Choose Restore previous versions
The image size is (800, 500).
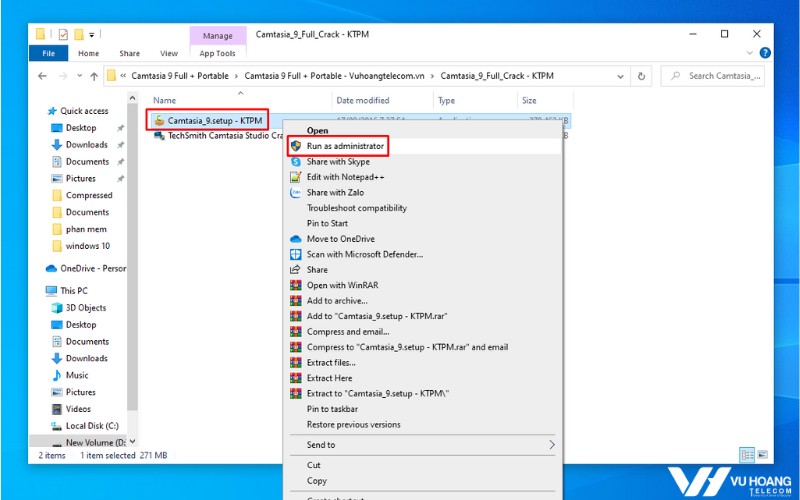tap(354, 424)
